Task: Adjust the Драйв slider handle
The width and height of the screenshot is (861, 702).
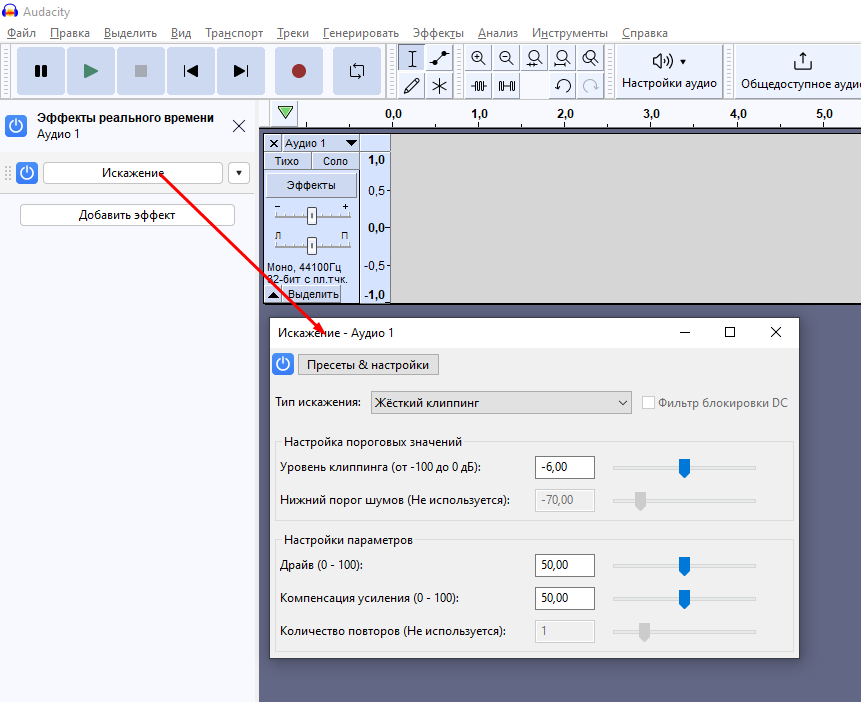Action: (x=684, y=566)
